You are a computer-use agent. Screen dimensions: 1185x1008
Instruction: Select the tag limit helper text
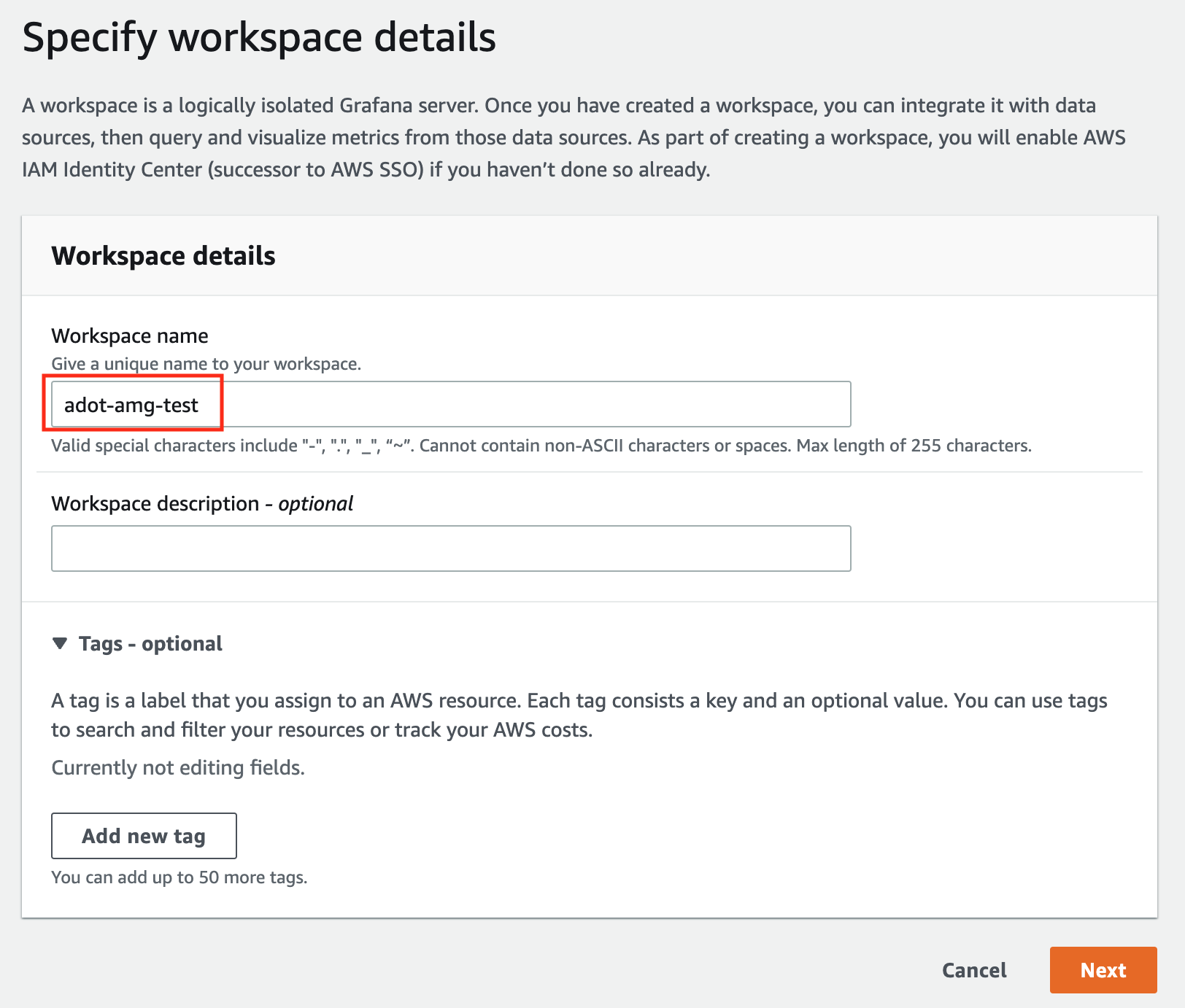pos(180,877)
